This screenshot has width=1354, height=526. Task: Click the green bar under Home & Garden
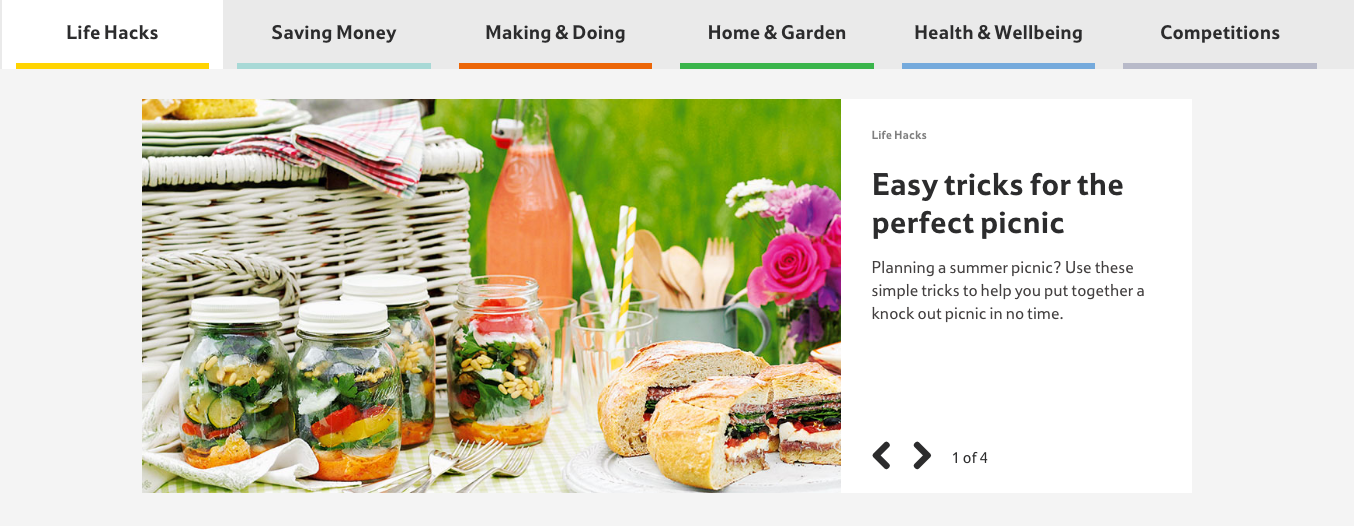[x=777, y=66]
